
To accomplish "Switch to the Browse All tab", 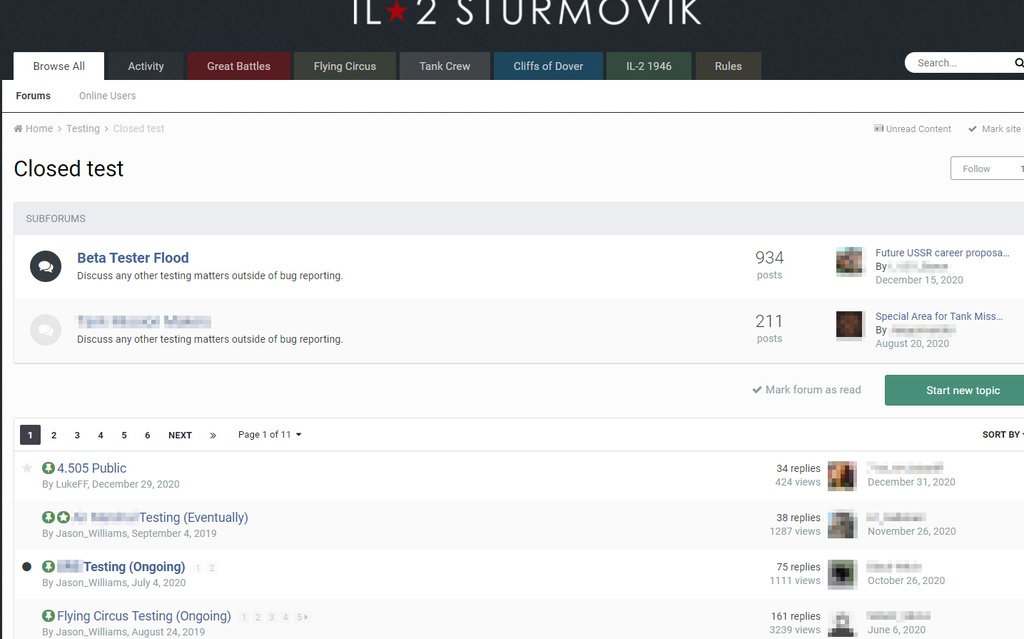I will [x=59, y=66].
